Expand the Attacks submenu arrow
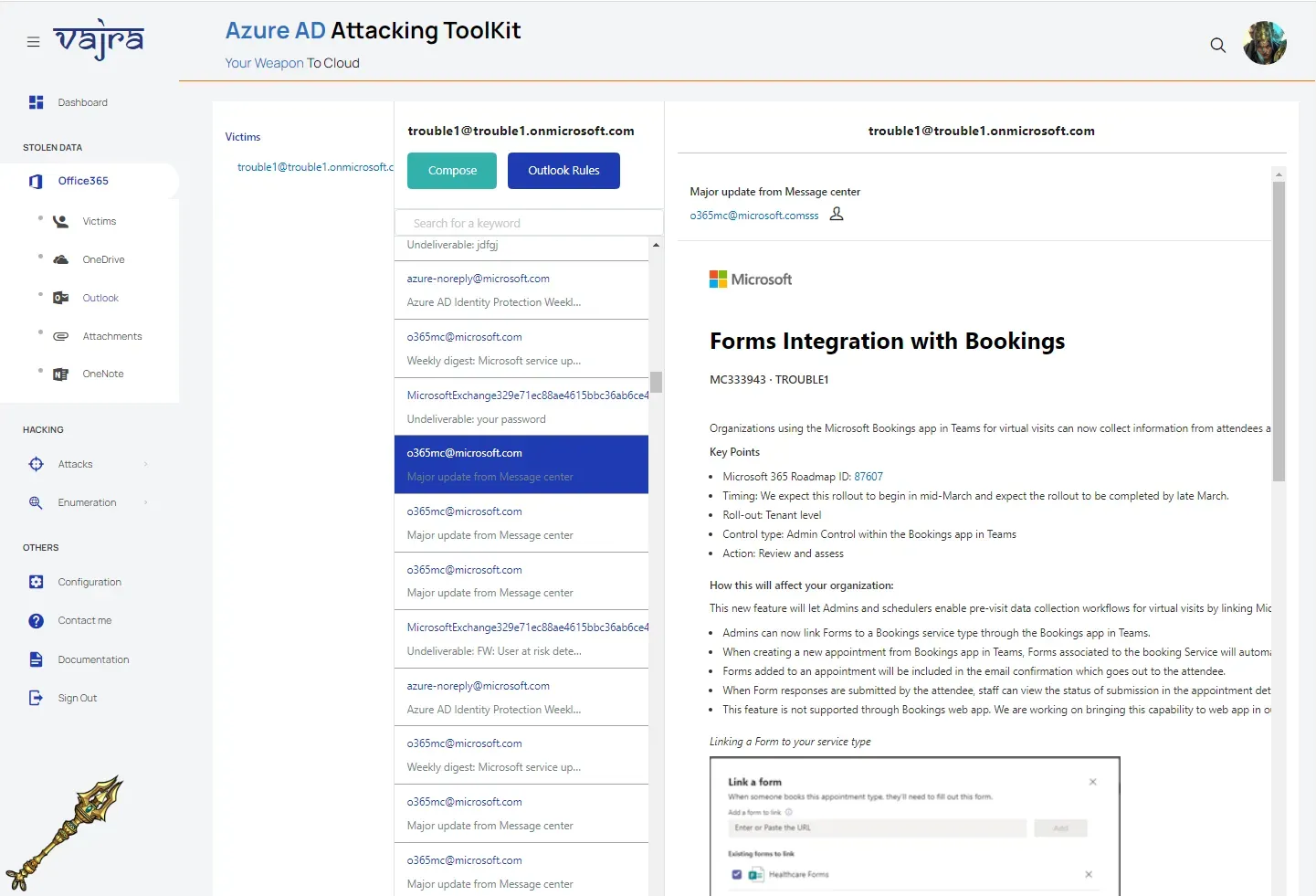The width and height of the screenshot is (1316, 896). coord(146,464)
